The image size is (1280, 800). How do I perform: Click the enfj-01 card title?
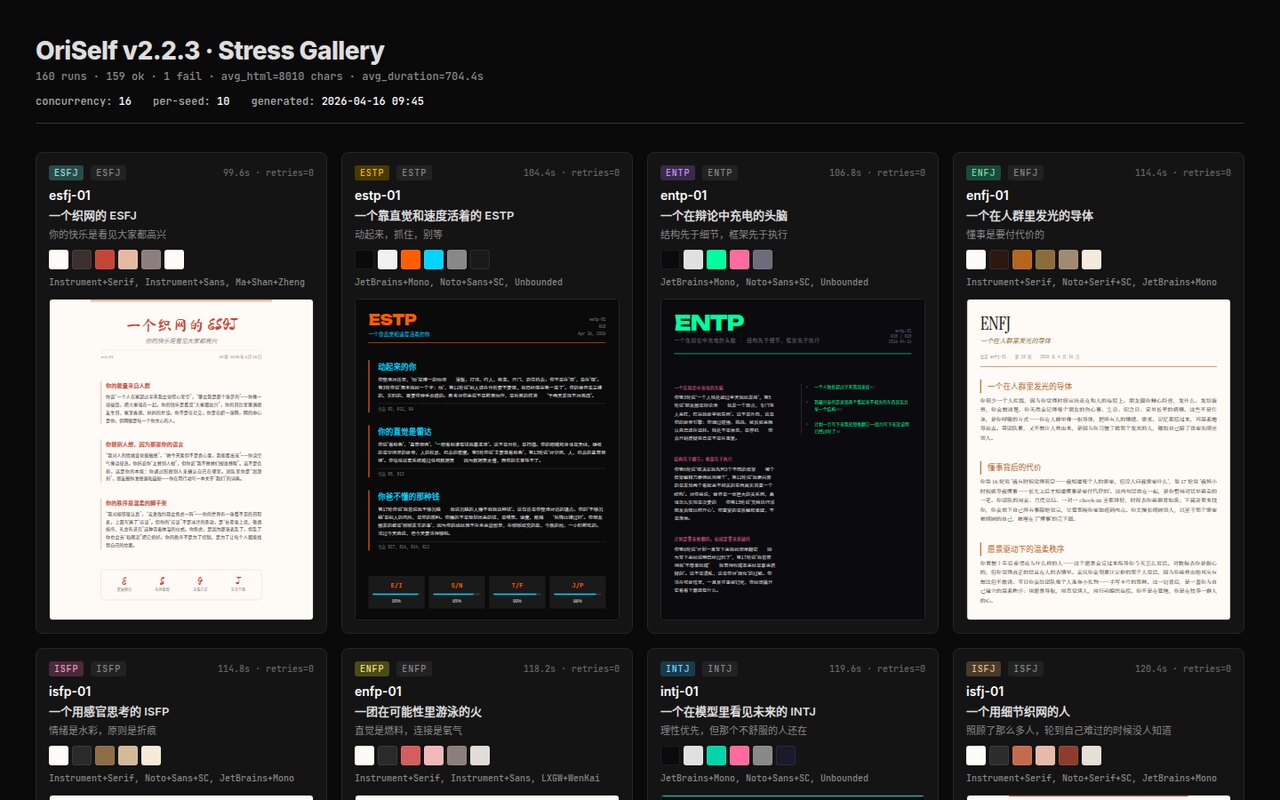click(x=989, y=195)
